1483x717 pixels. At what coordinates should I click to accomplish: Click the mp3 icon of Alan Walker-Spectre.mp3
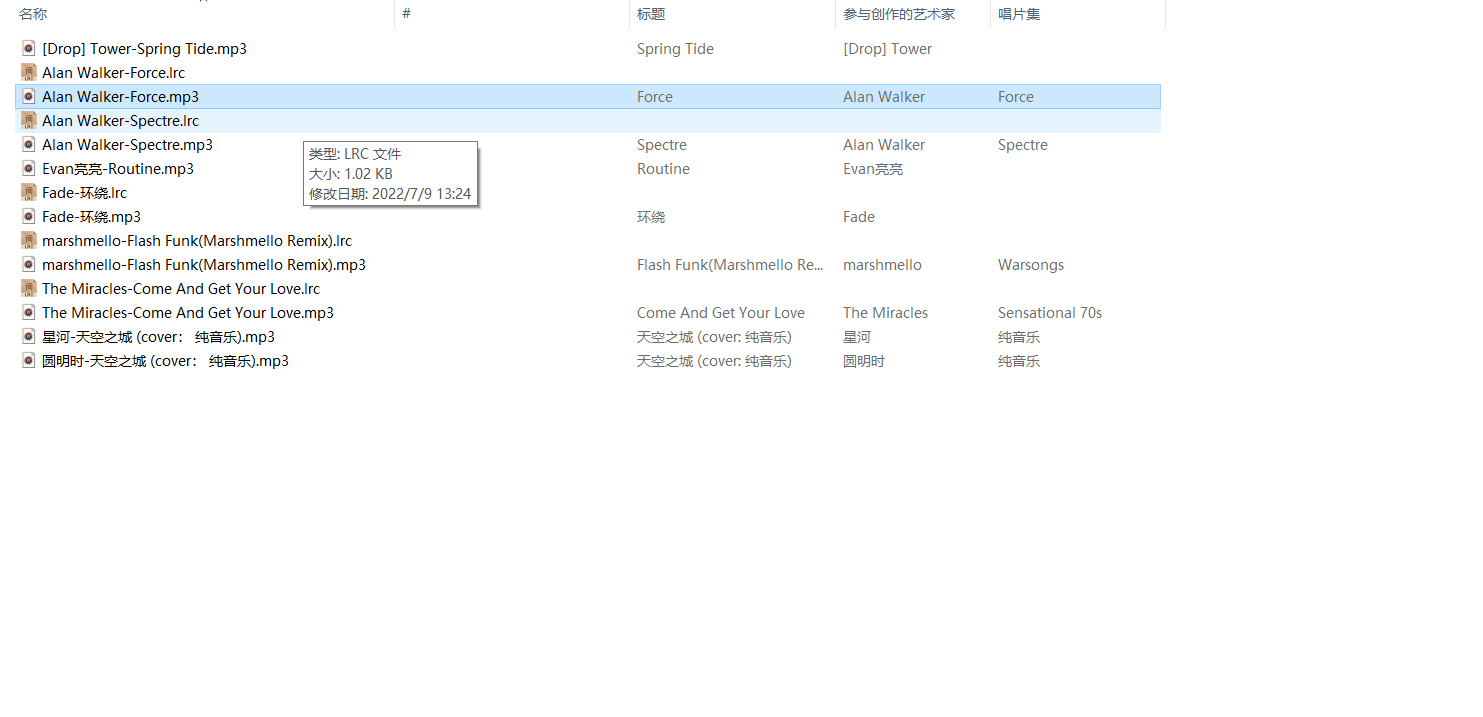(x=29, y=144)
